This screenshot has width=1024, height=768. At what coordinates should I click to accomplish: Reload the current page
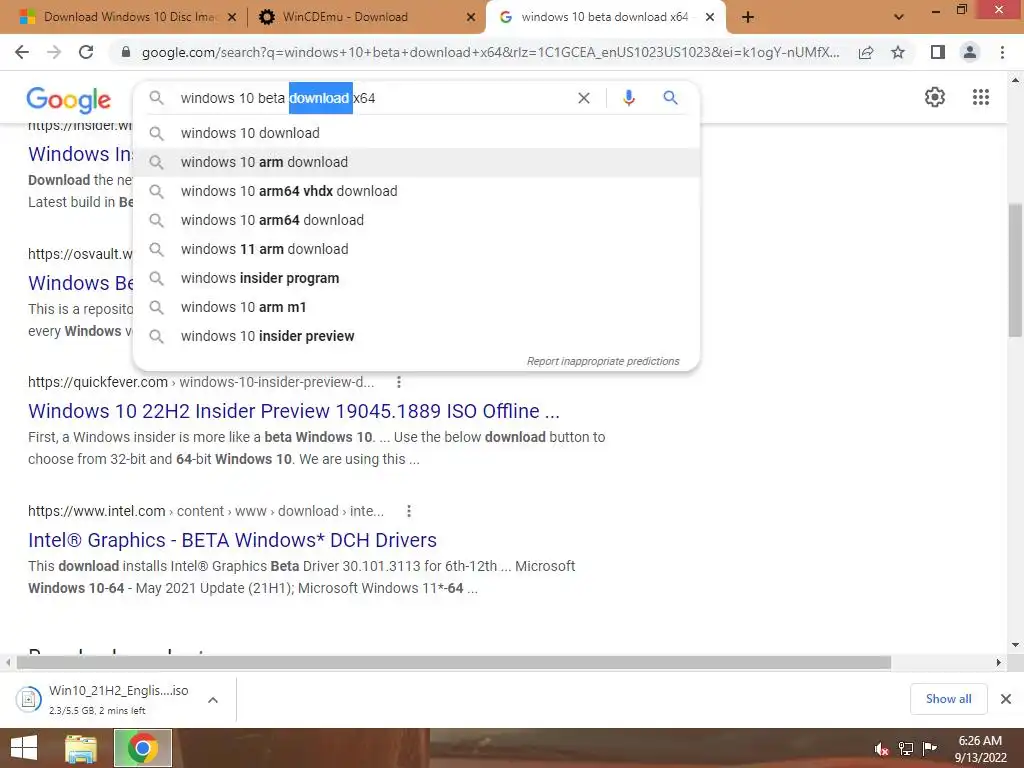click(x=86, y=52)
